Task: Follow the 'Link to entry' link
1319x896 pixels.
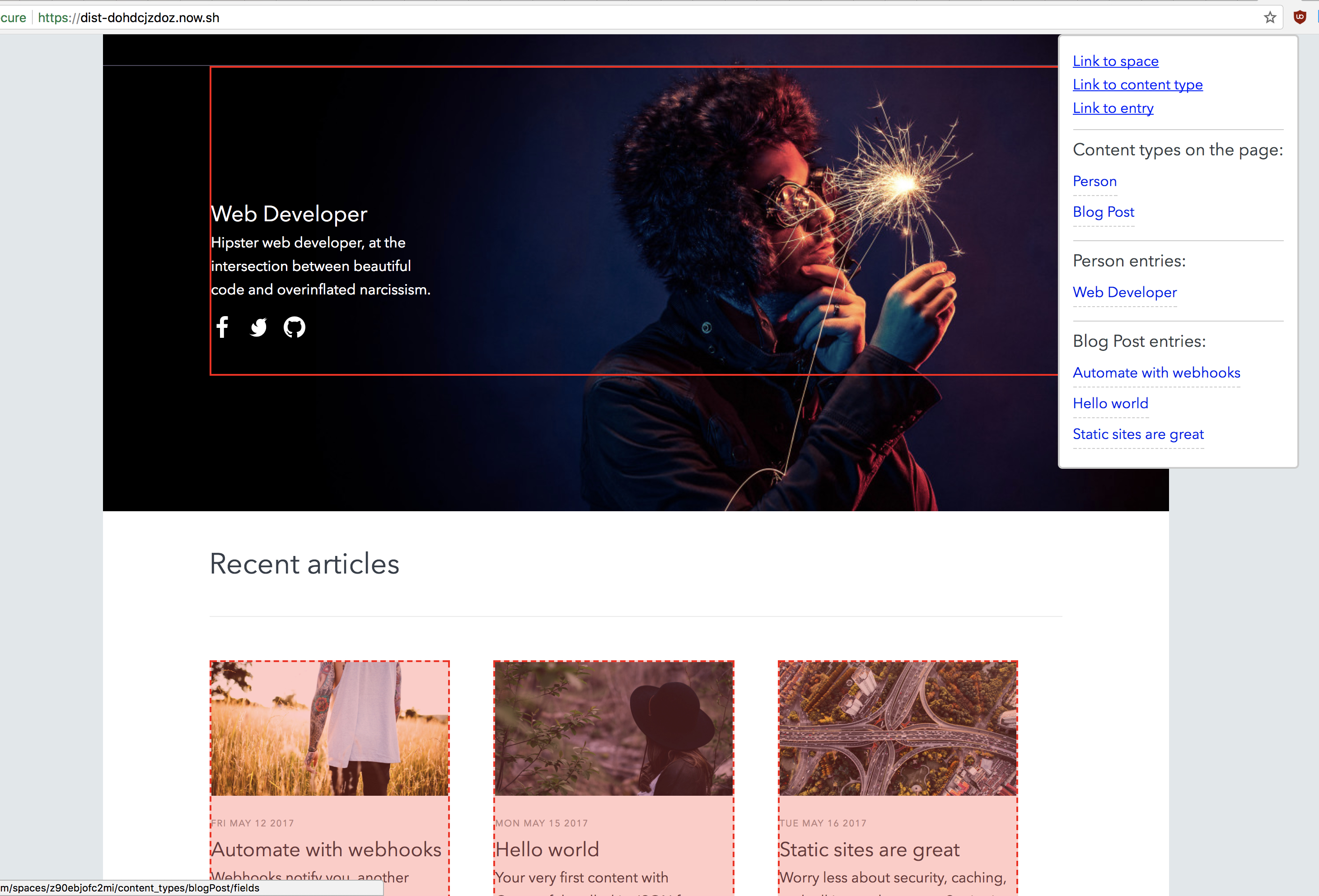Action: (1113, 108)
